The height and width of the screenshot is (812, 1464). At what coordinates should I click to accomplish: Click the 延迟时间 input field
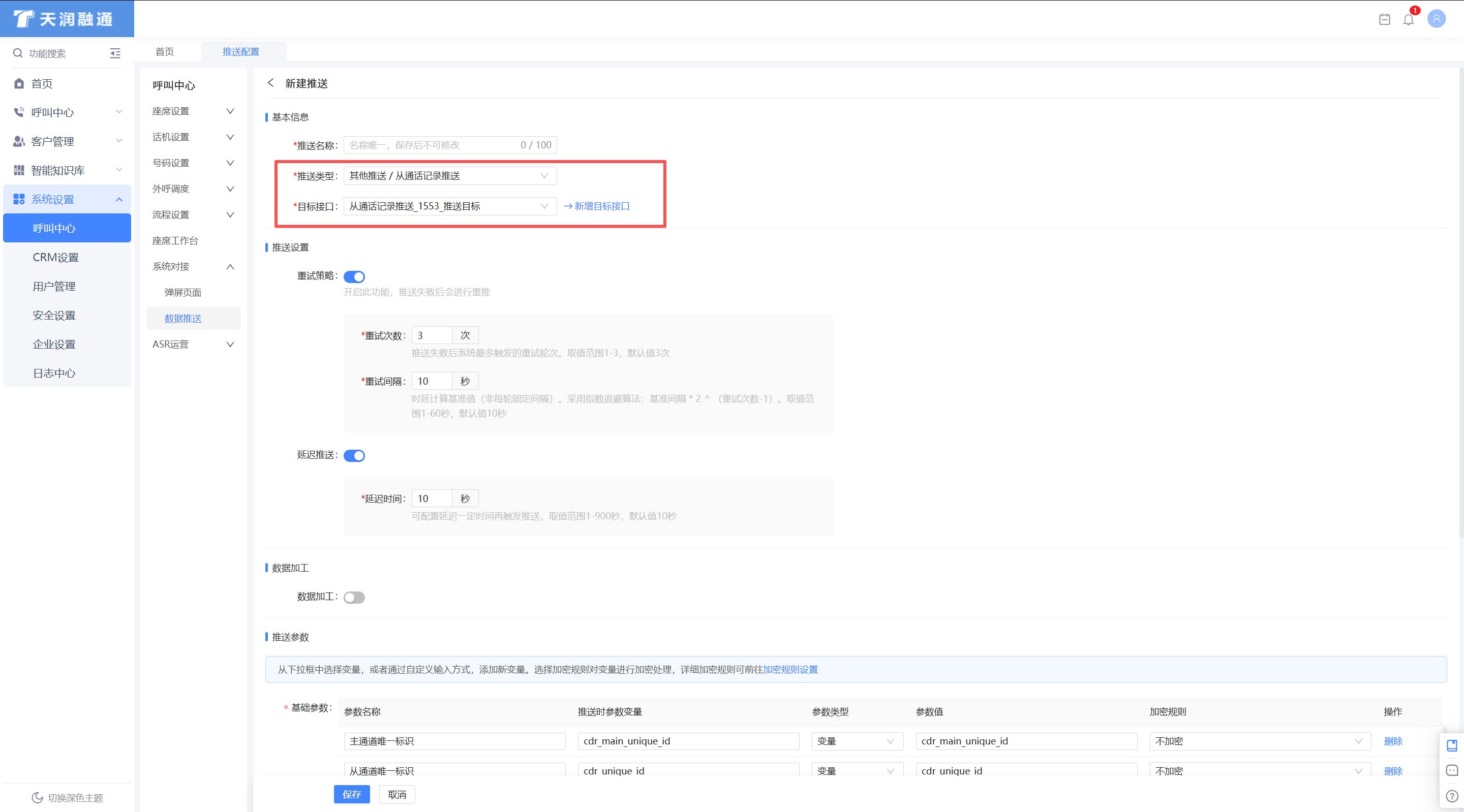click(432, 498)
